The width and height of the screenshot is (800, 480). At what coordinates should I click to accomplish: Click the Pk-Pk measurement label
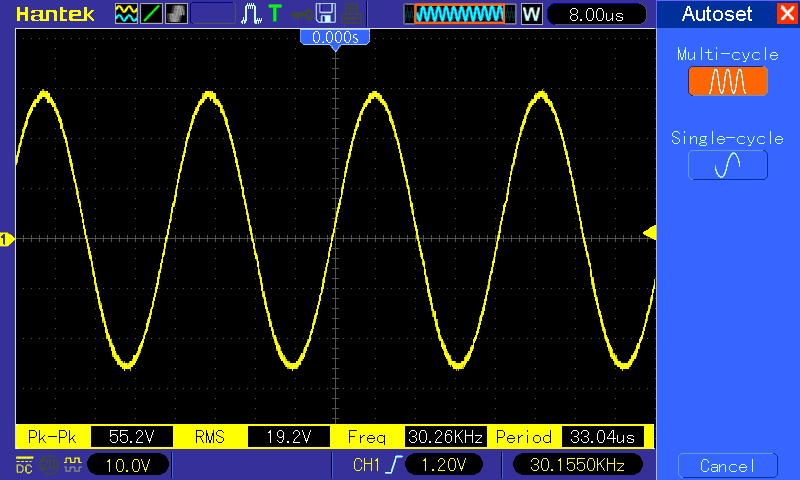point(52,437)
